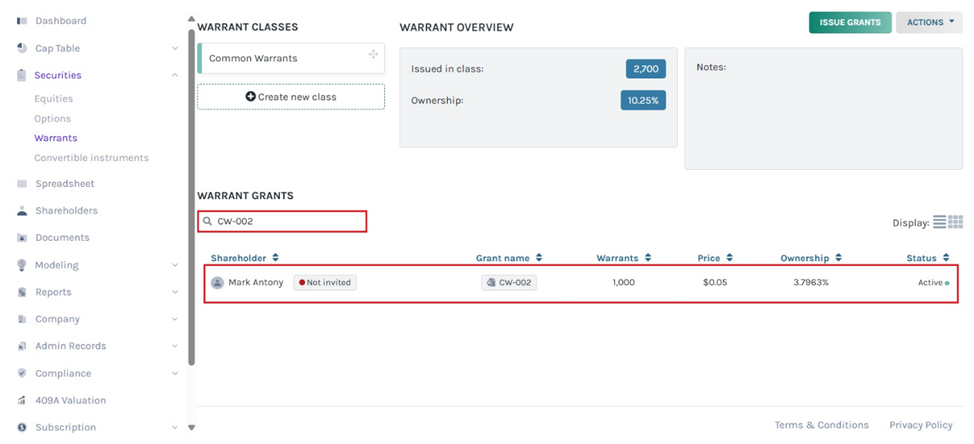Open the Privacy Policy link
Viewport: 974px width, 444px height.
pos(920,425)
